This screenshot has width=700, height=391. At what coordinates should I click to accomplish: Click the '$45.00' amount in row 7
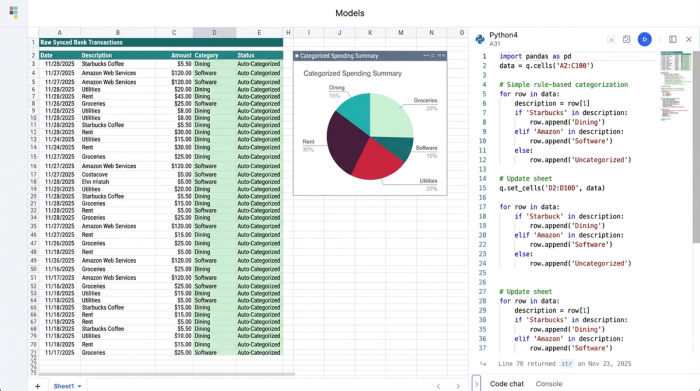(x=183, y=96)
